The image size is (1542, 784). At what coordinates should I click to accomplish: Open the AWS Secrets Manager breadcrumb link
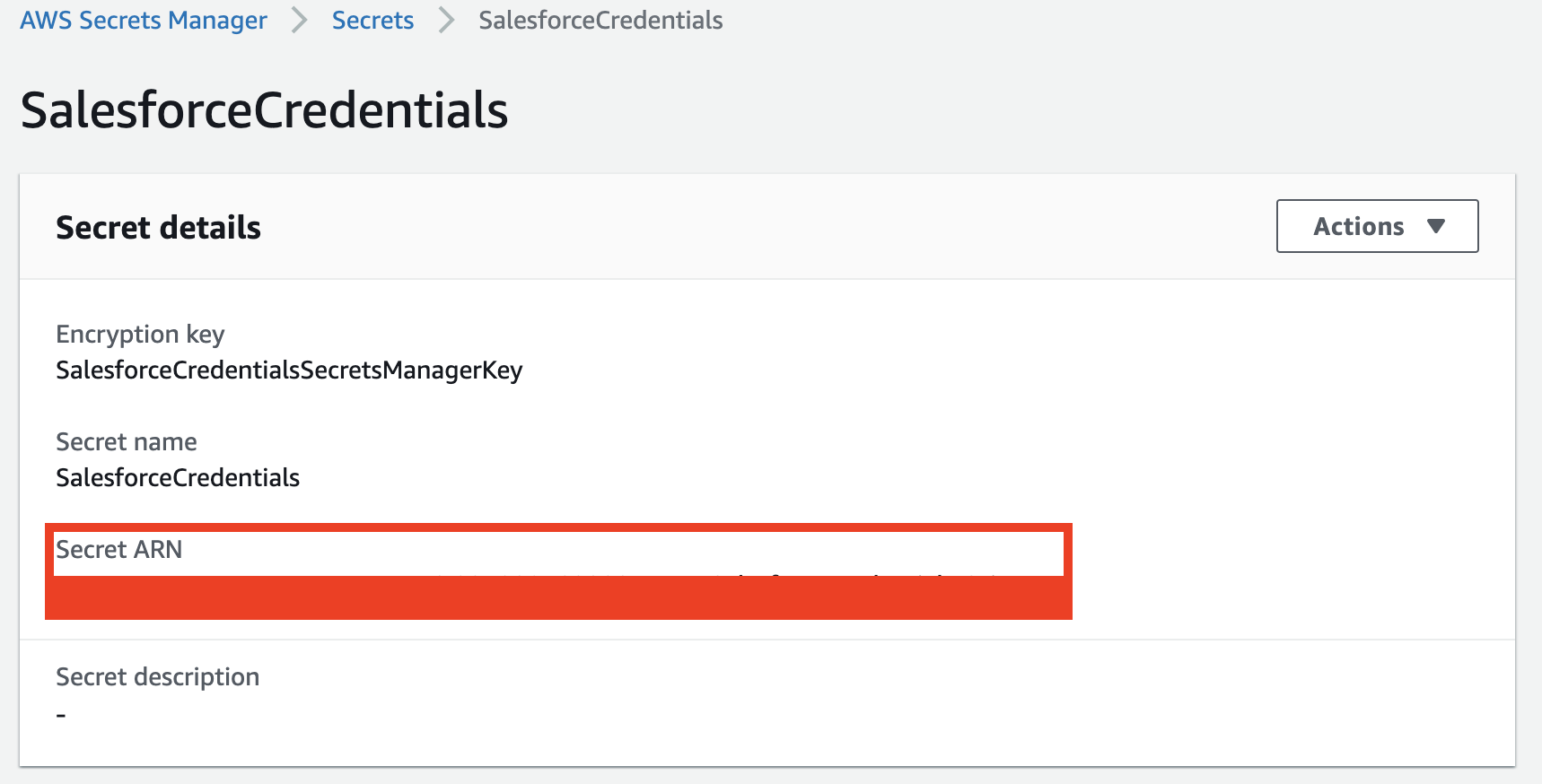144,20
